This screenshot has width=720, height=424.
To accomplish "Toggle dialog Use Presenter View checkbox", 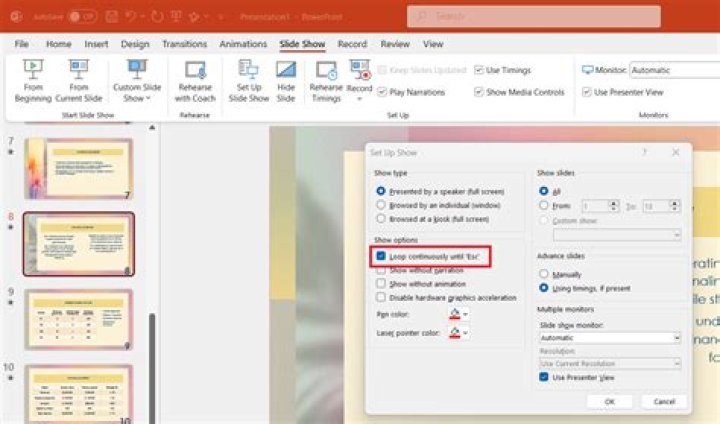I will (x=544, y=377).
